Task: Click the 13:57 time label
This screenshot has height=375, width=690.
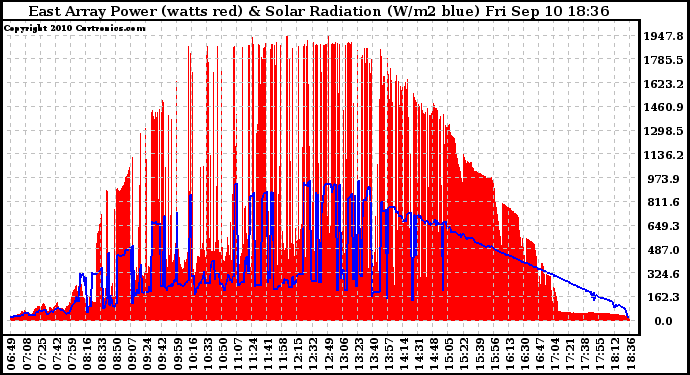Action: coord(388,354)
